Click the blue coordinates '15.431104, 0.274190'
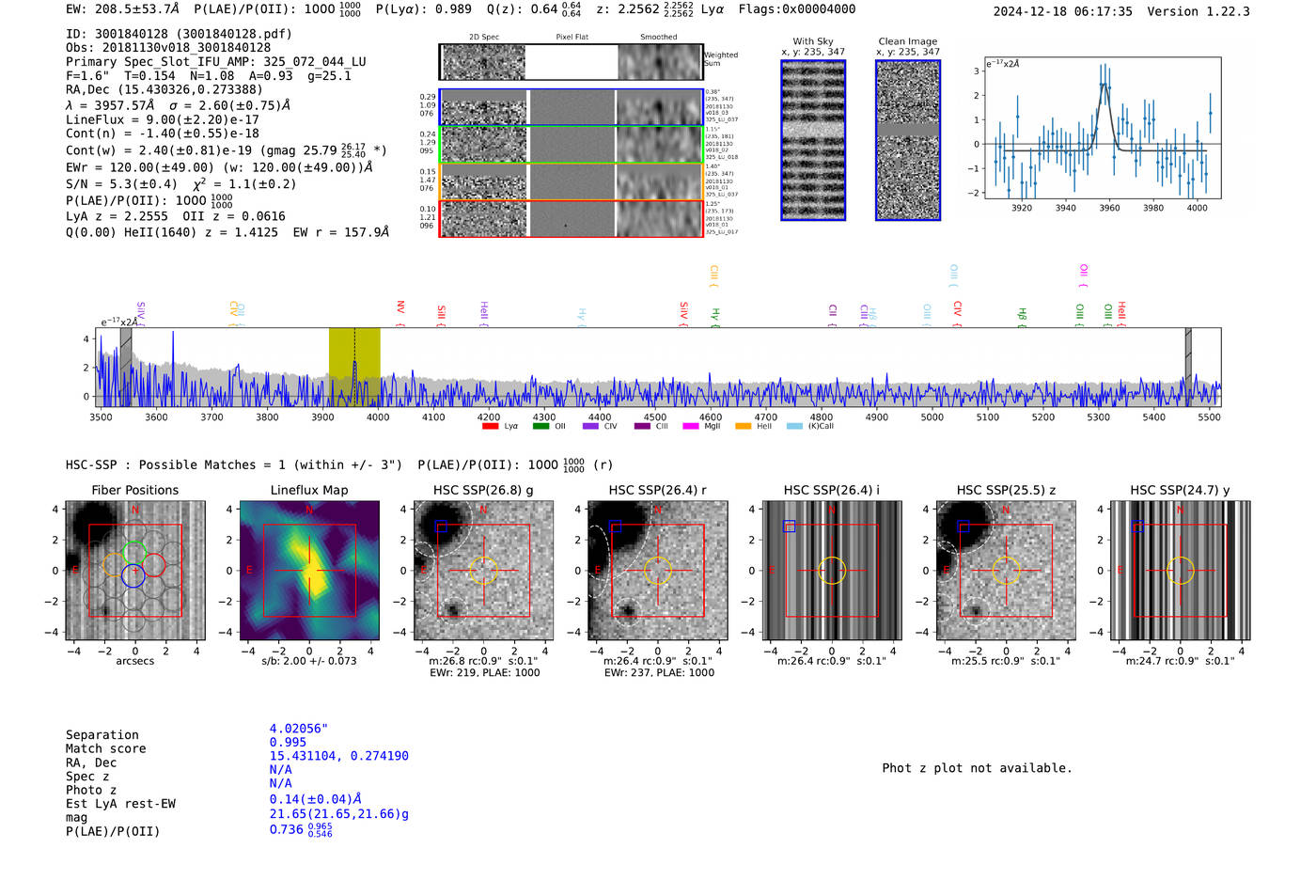 (339, 756)
